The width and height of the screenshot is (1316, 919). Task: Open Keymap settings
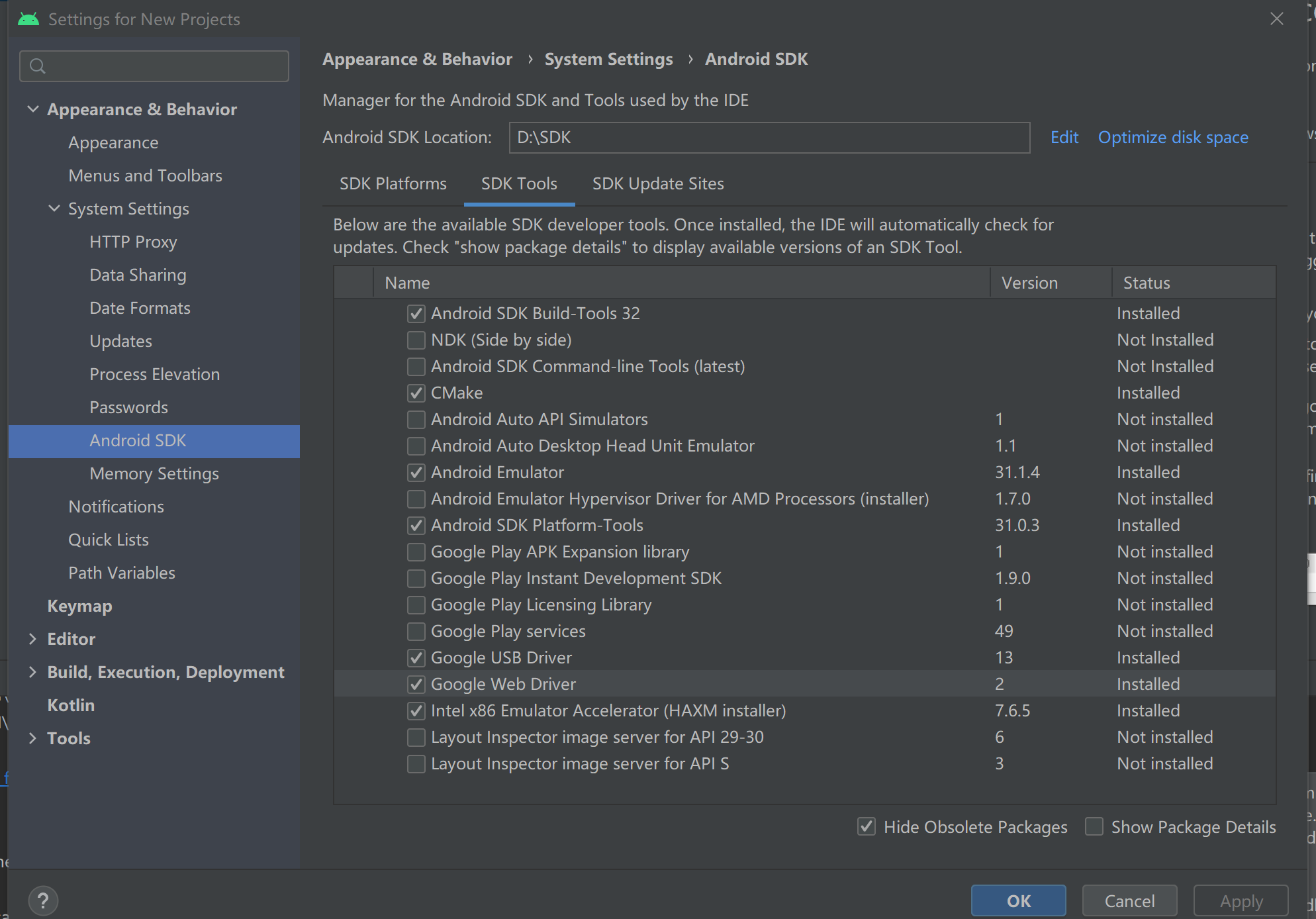(x=79, y=606)
